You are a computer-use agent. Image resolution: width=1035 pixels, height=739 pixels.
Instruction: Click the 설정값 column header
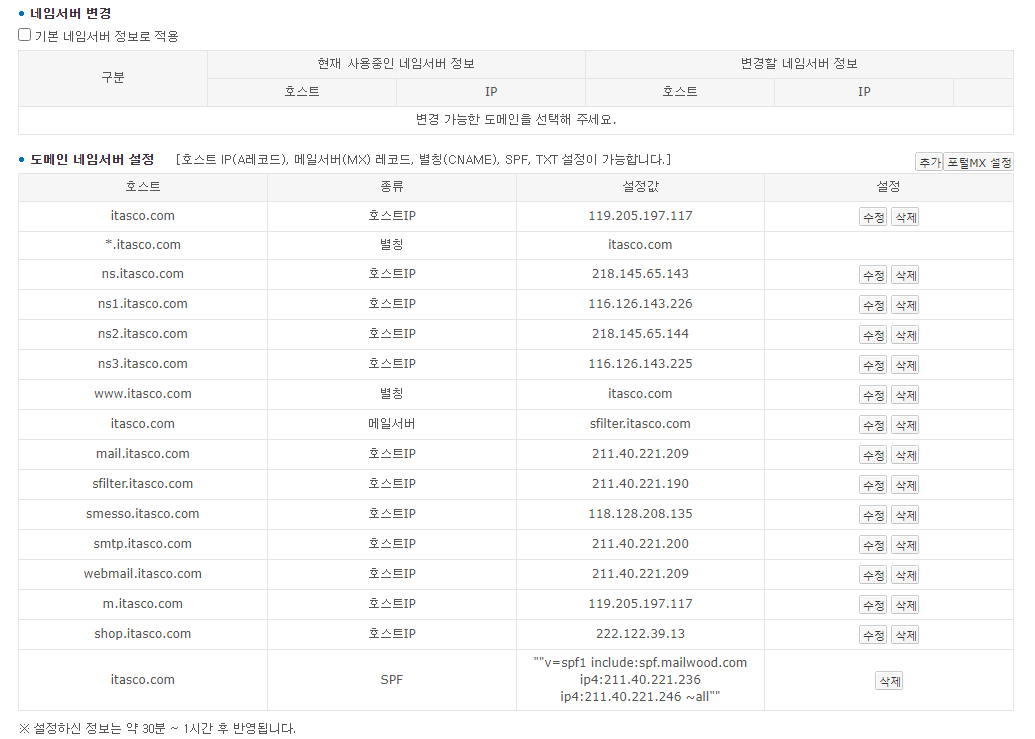coord(640,187)
